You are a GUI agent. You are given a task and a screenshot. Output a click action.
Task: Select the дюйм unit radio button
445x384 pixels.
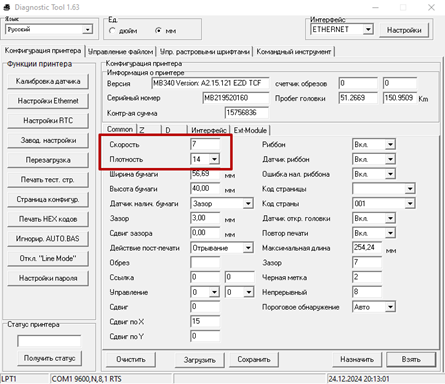click(112, 31)
